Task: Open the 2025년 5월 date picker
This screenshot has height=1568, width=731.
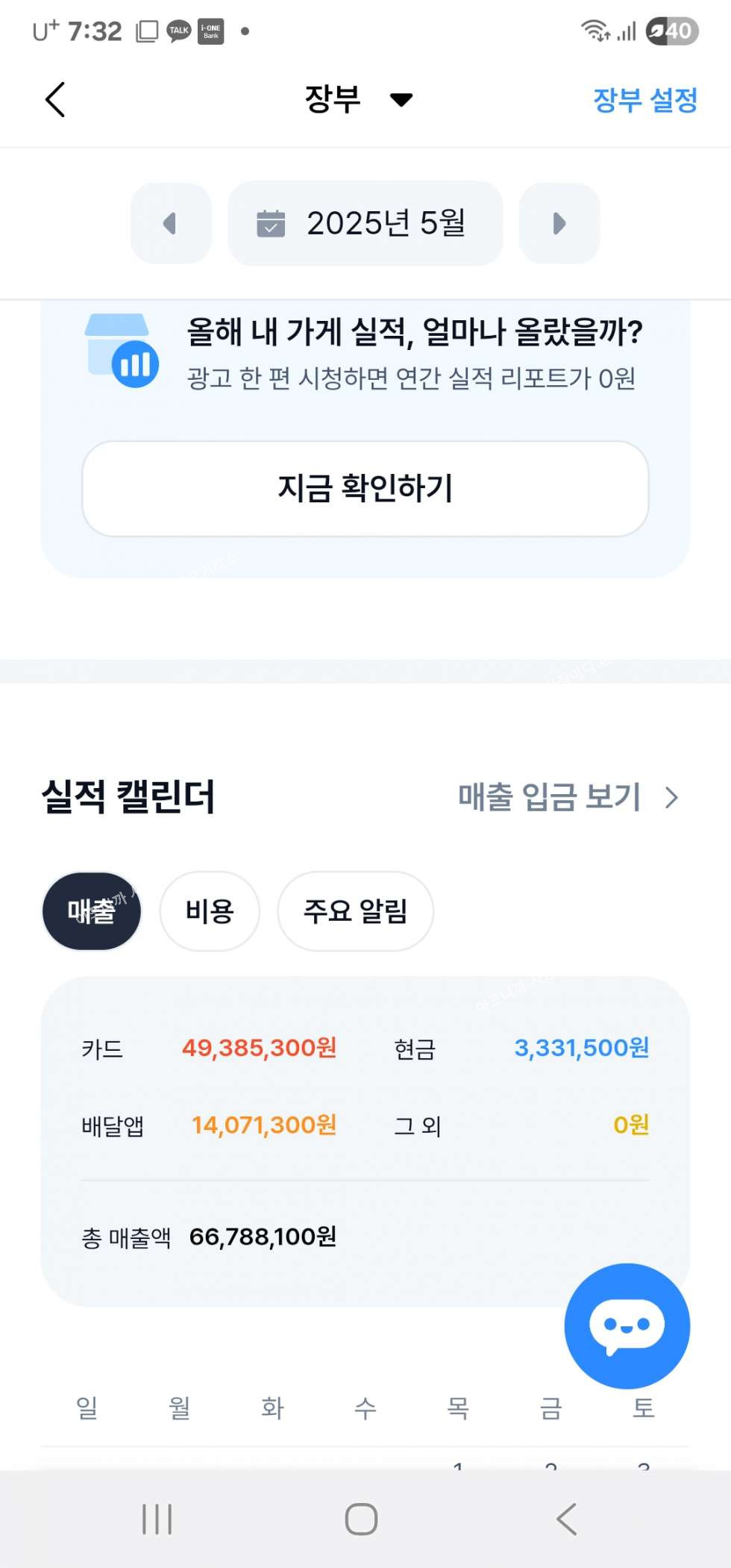Action: (385, 223)
